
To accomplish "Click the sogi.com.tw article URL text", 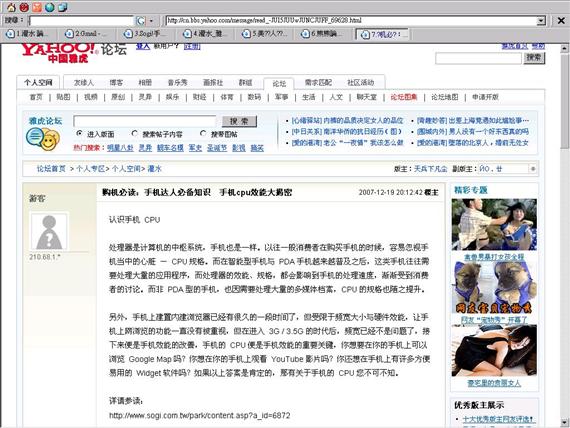I will point(200,415).
